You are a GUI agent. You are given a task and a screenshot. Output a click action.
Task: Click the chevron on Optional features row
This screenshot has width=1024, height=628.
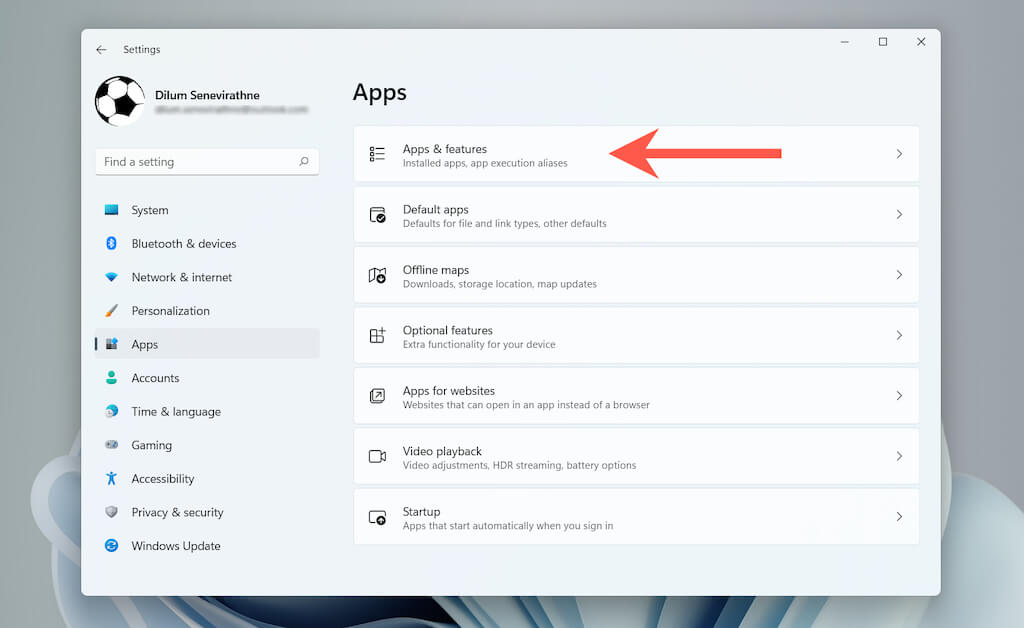click(x=899, y=335)
